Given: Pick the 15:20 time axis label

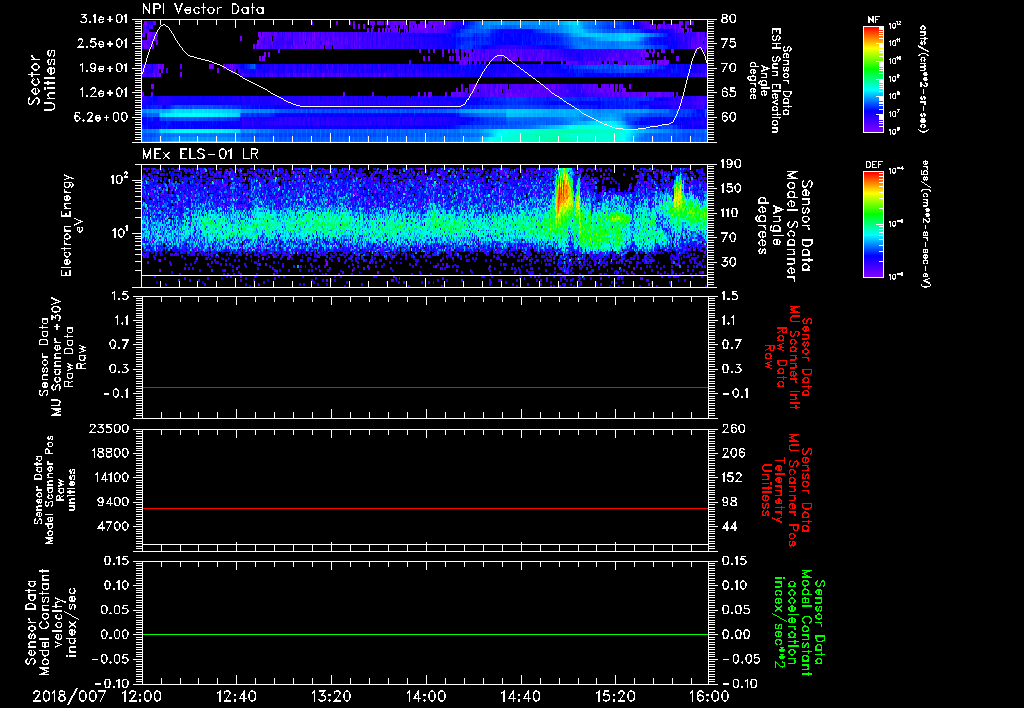Looking at the screenshot, I should 616,695.
